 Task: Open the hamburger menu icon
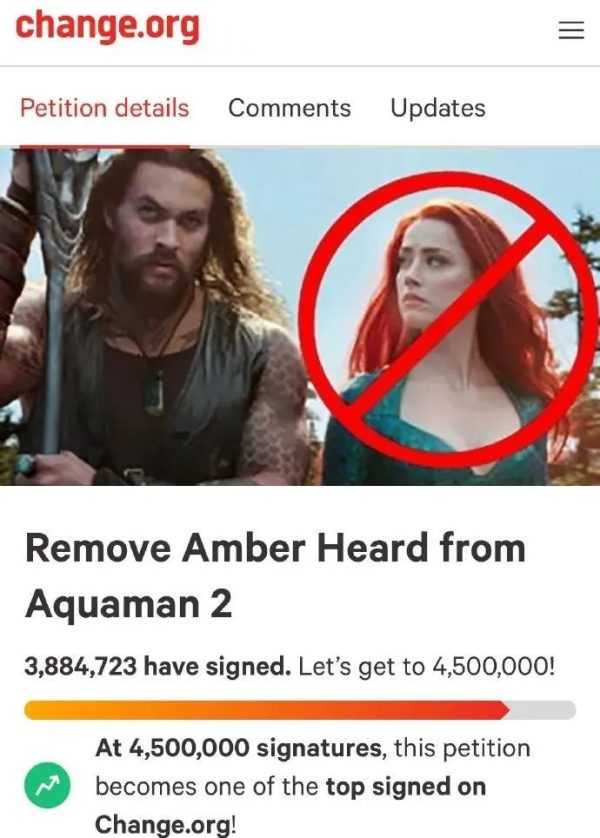click(571, 30)
